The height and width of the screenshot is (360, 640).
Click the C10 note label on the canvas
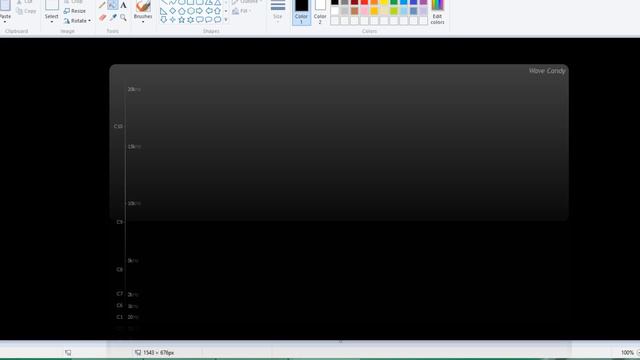(118, 127)
